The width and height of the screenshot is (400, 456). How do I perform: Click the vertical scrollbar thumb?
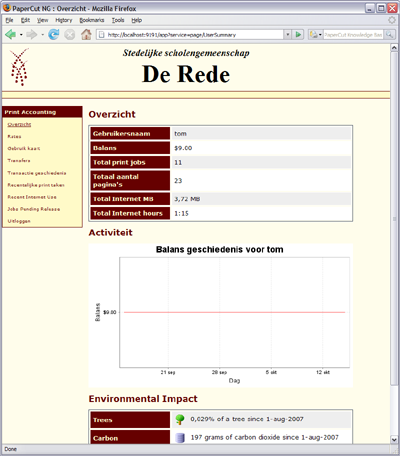[x=394, y=219]
